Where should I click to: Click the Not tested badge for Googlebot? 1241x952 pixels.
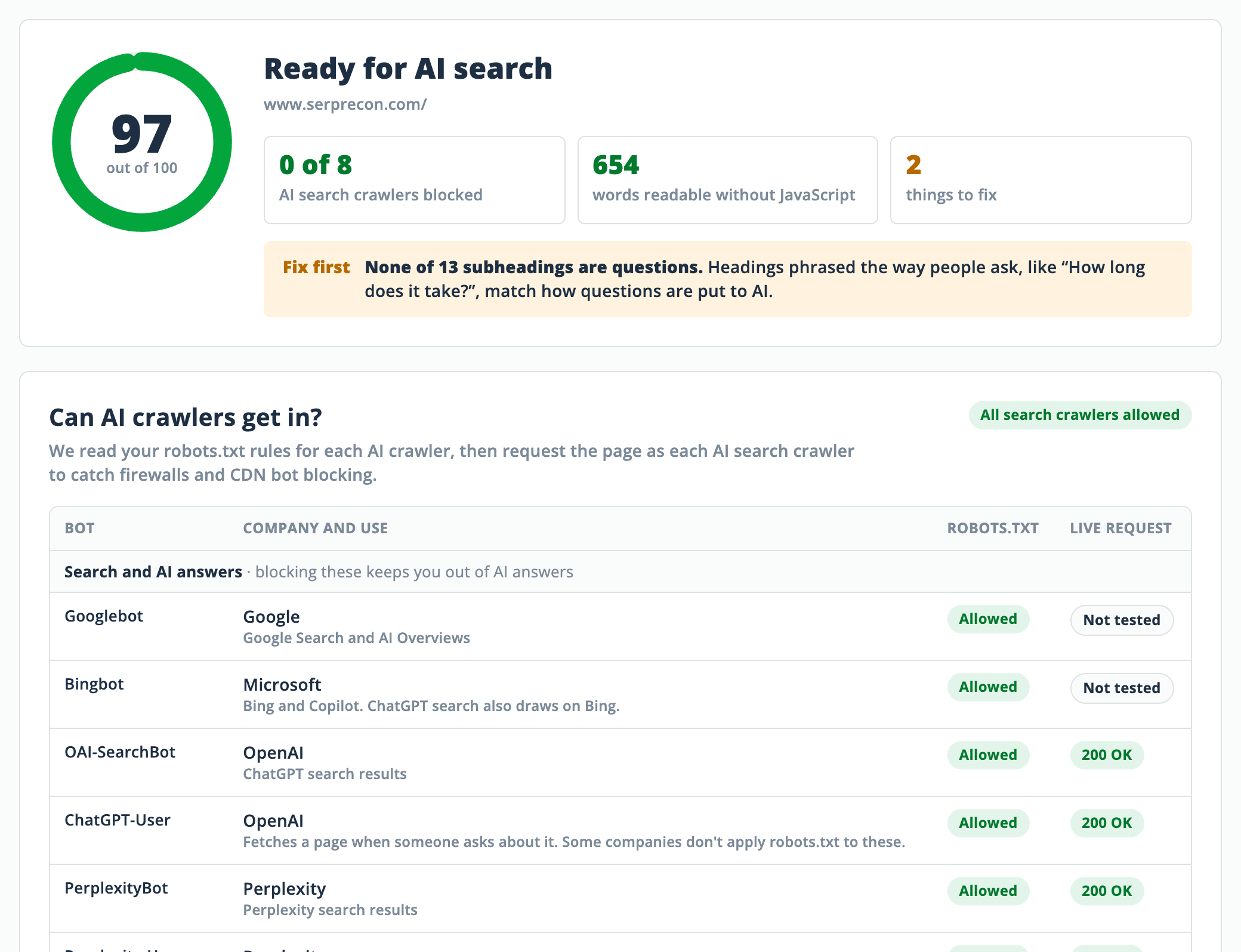1122,620
